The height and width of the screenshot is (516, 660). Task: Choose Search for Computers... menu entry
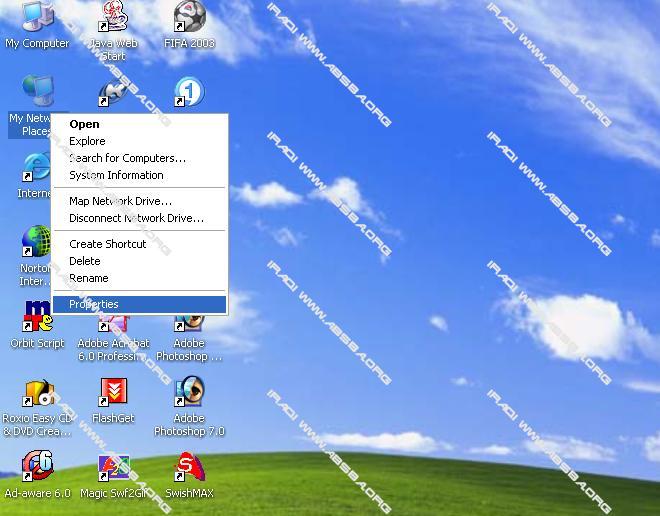click(139, 158)
